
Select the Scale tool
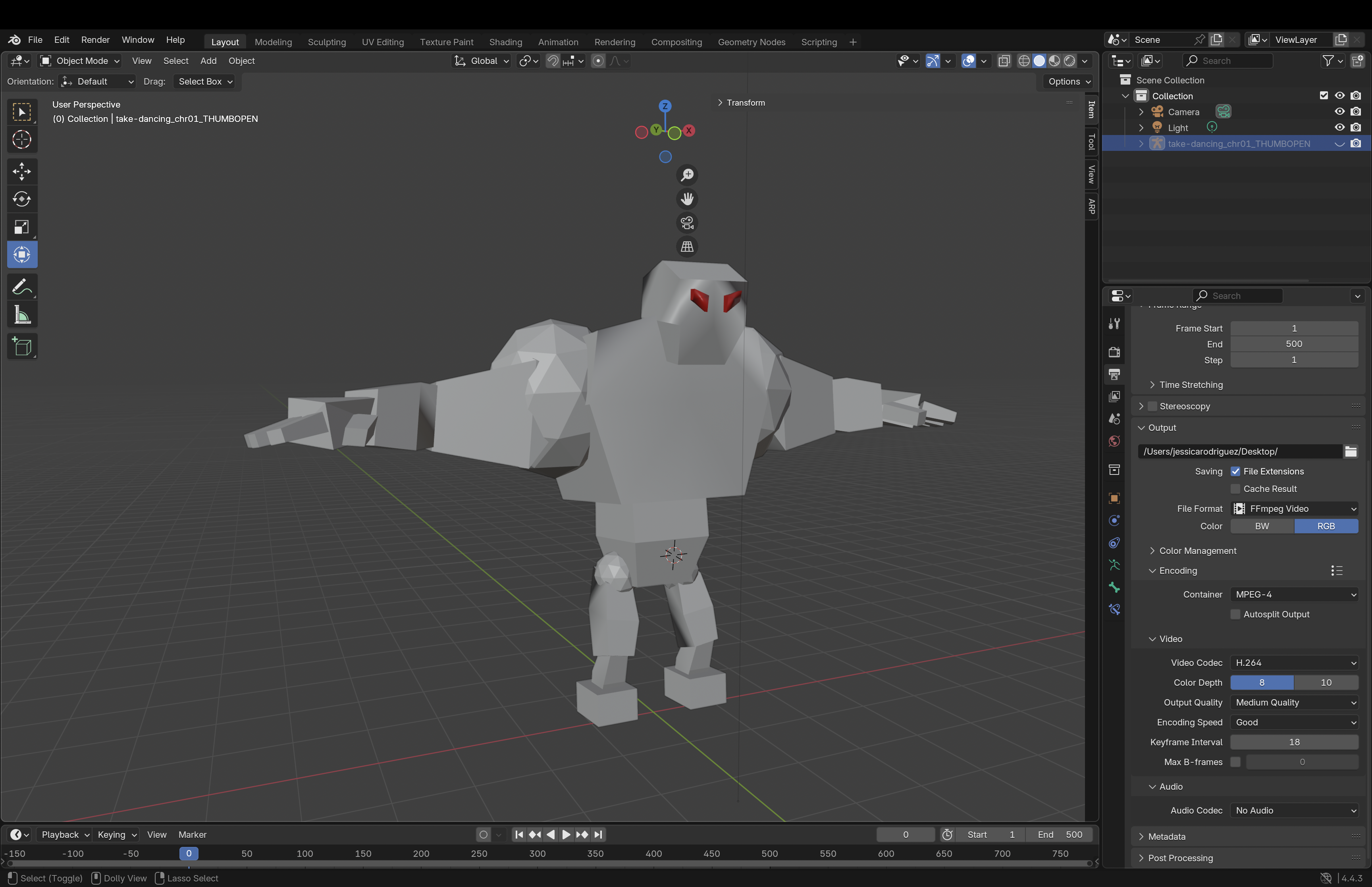click(x=22, y=227)
